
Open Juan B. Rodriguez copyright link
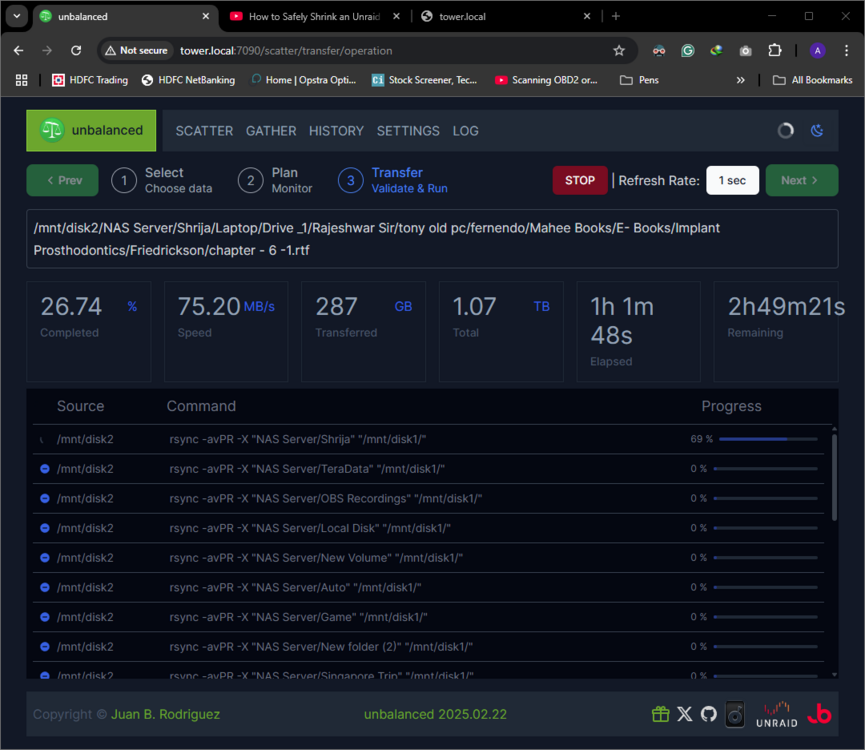(x=165, y=714)
